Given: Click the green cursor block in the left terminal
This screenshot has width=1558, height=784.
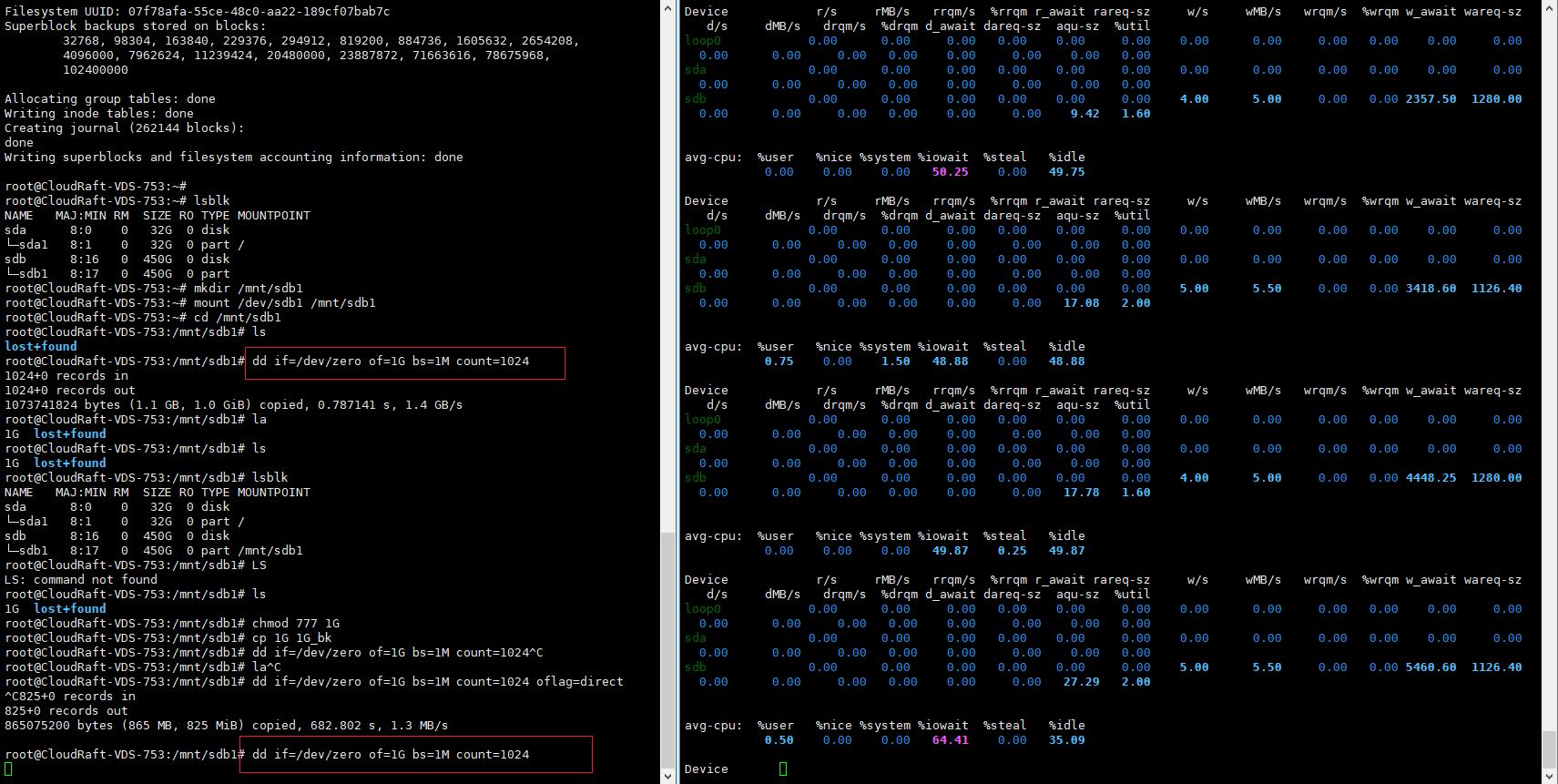Looking at the screenshot, I should [8, 769].
